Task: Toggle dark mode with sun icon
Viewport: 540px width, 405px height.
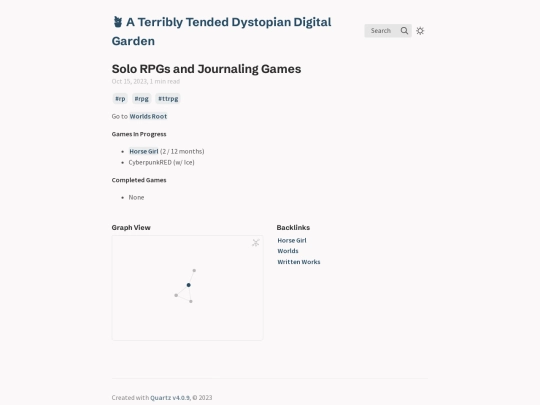Action: click(x=420, y=31)
